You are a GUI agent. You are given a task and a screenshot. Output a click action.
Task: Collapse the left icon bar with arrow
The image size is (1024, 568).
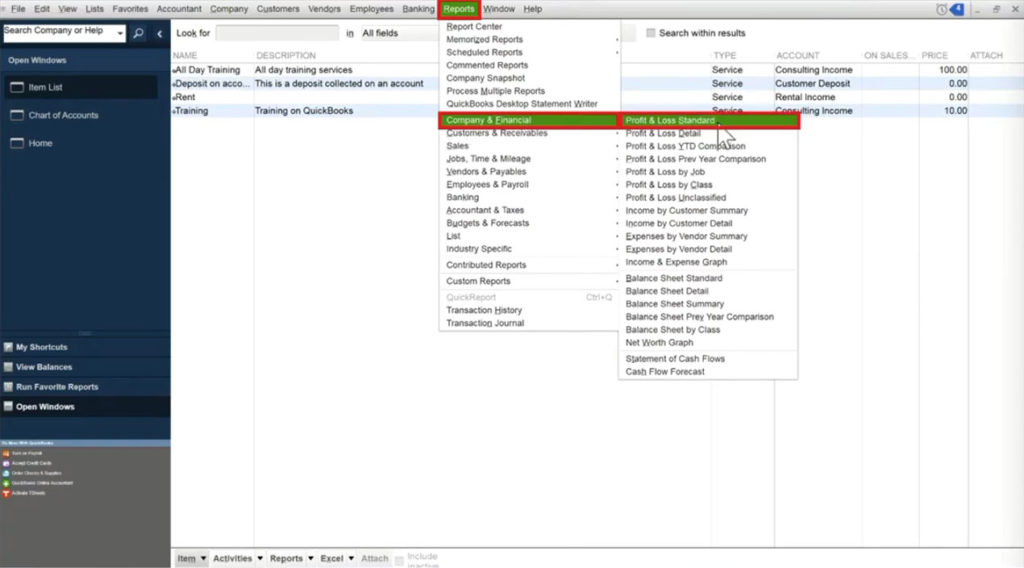159,33
